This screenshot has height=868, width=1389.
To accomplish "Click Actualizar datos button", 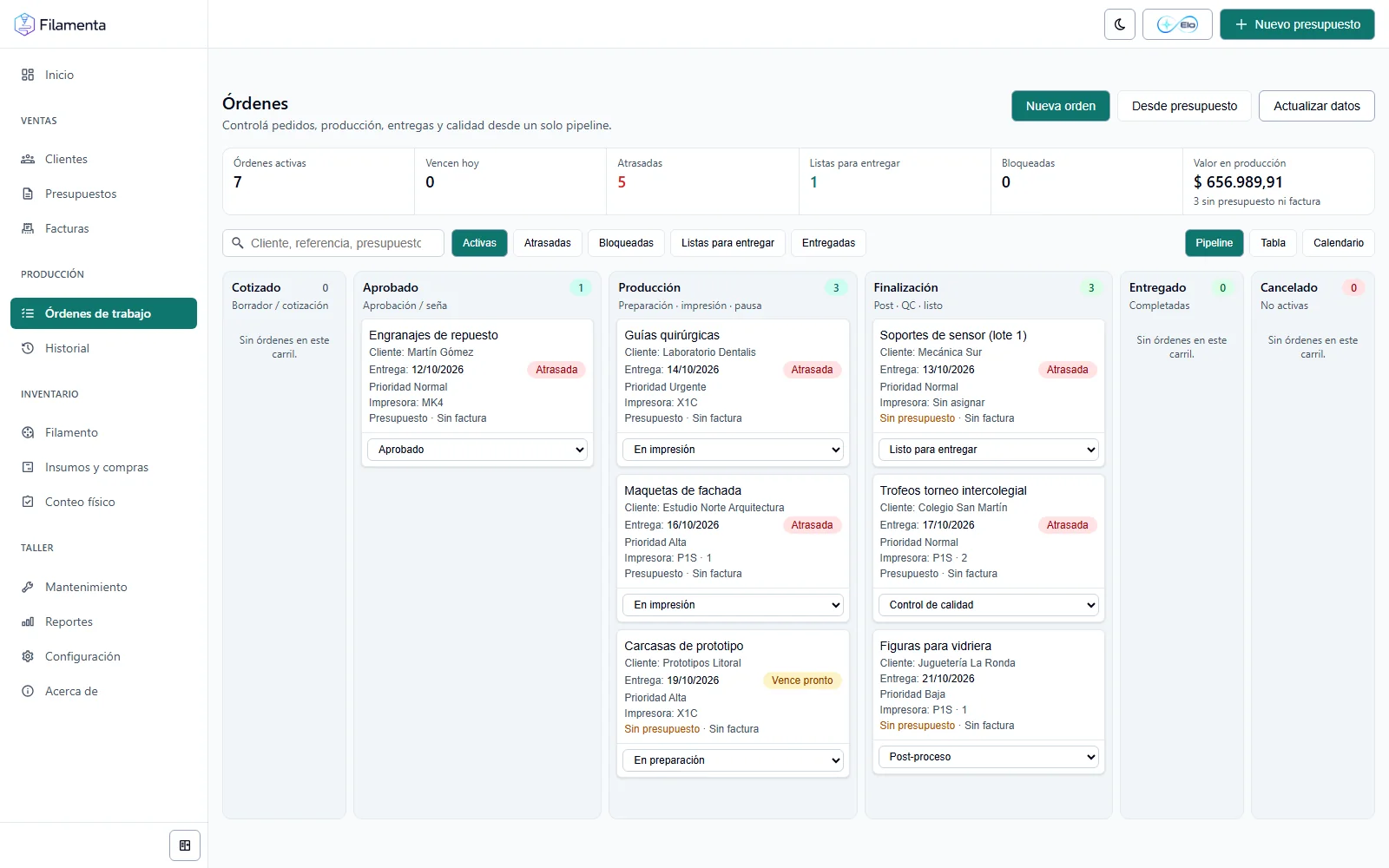I will coord(1317,106).
